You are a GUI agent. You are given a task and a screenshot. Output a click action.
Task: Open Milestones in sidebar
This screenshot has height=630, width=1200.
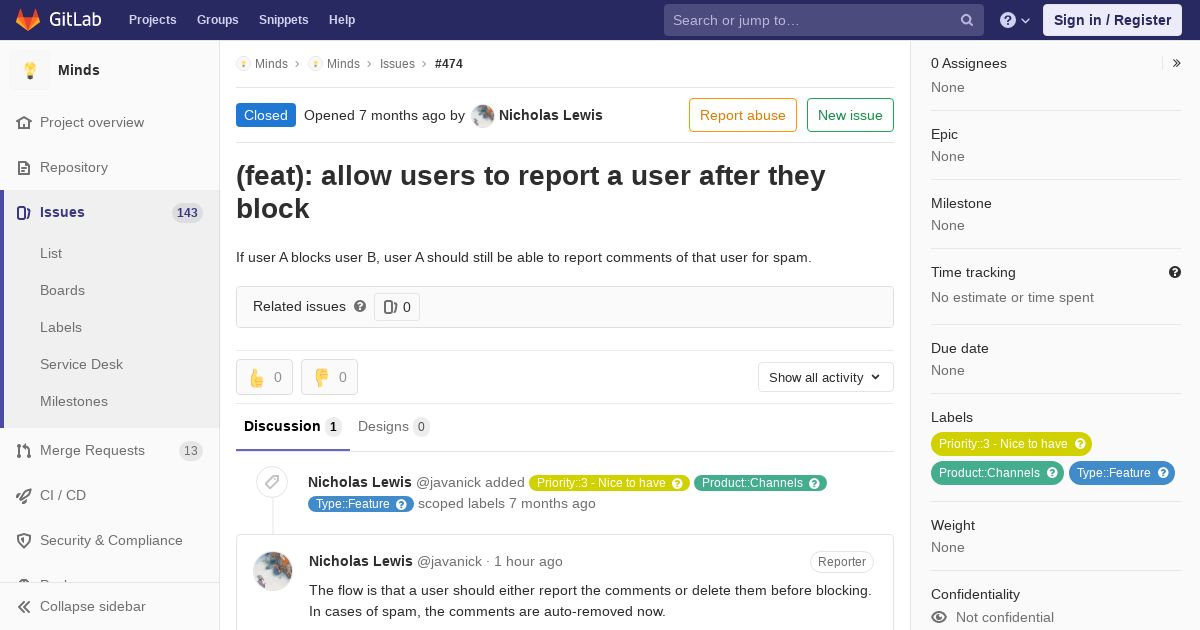(74, 401)
